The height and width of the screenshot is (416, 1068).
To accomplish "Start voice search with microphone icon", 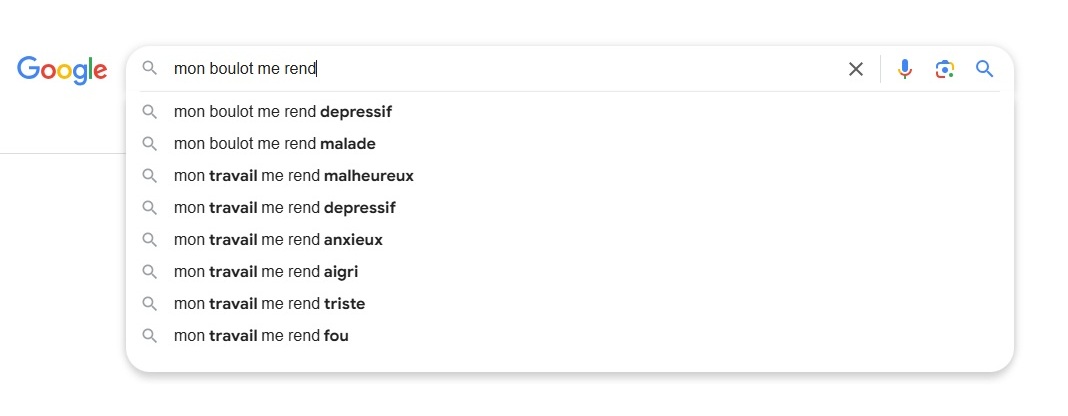I will [x=905, y=69].
